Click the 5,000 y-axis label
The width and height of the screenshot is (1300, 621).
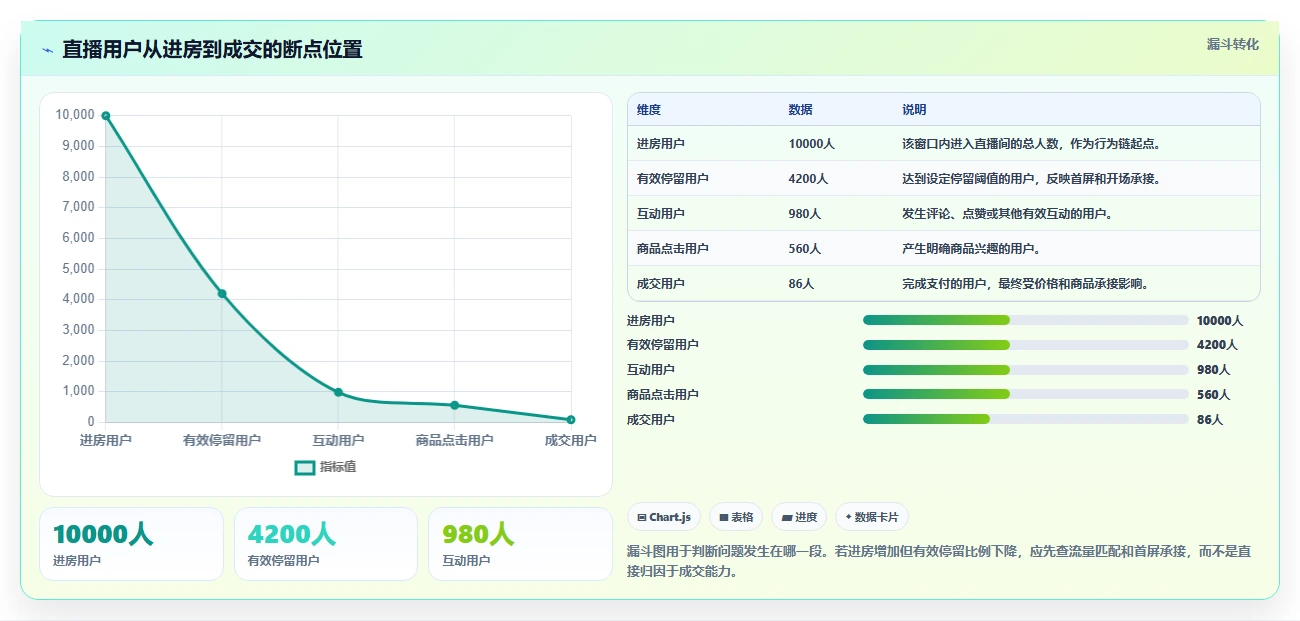[78, 268]
